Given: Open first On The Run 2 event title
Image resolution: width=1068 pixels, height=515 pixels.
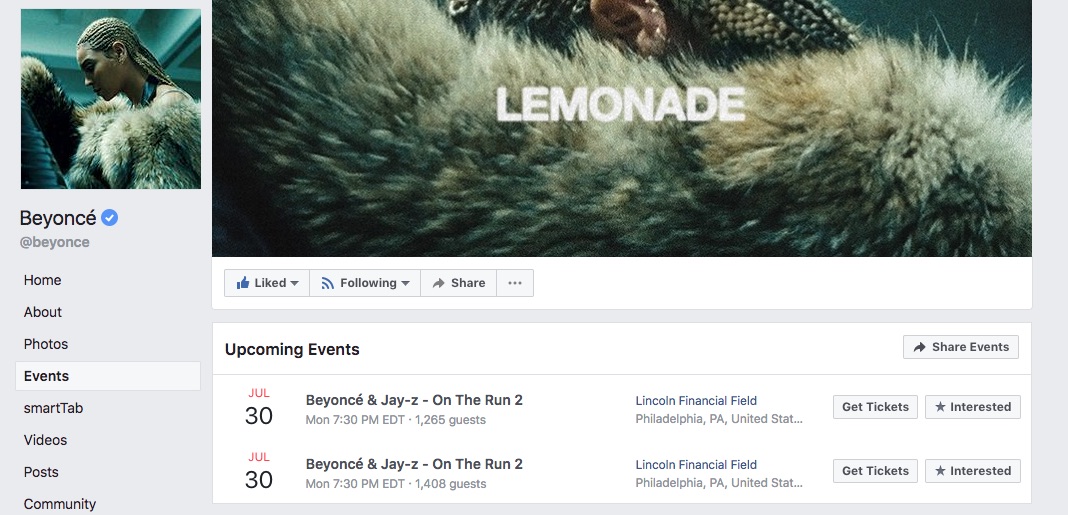Looking at the screenshot, I should pos(414,400).
